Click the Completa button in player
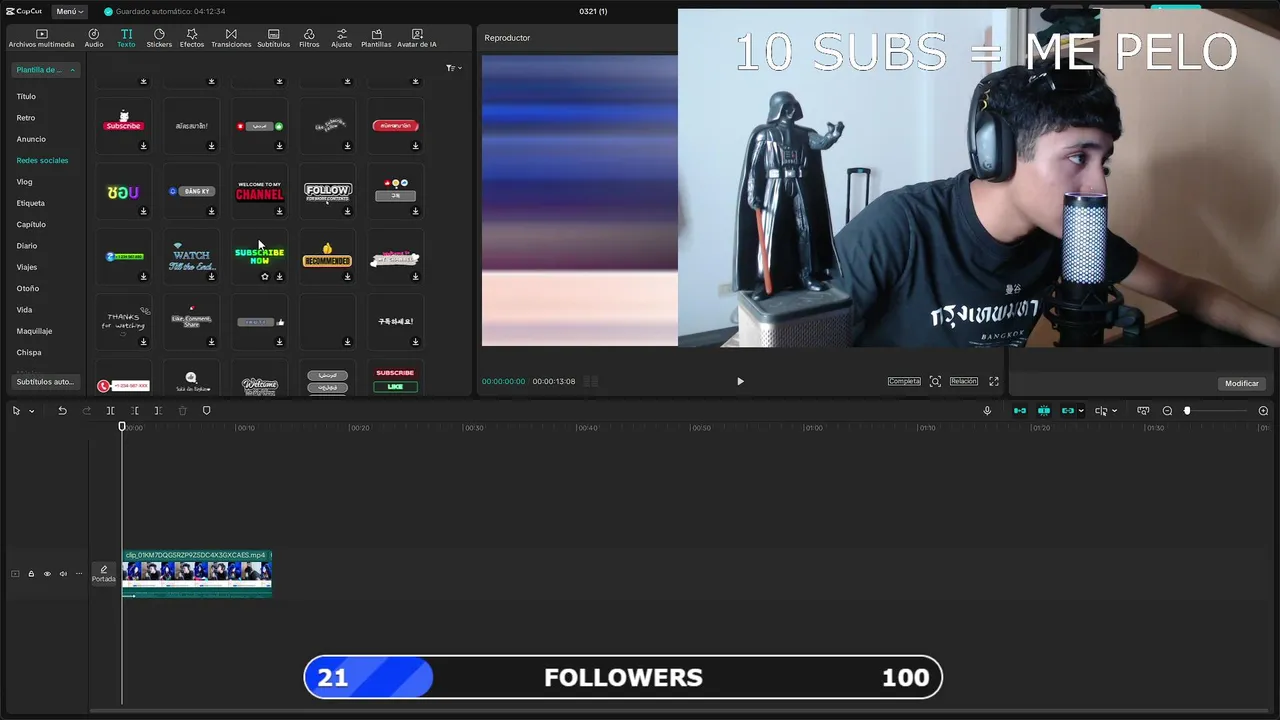 [904, 381]
